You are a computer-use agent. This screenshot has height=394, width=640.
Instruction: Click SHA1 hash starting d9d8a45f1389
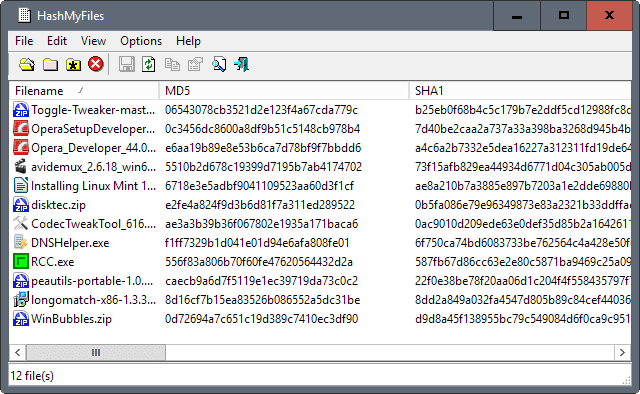tap(523, 319)
